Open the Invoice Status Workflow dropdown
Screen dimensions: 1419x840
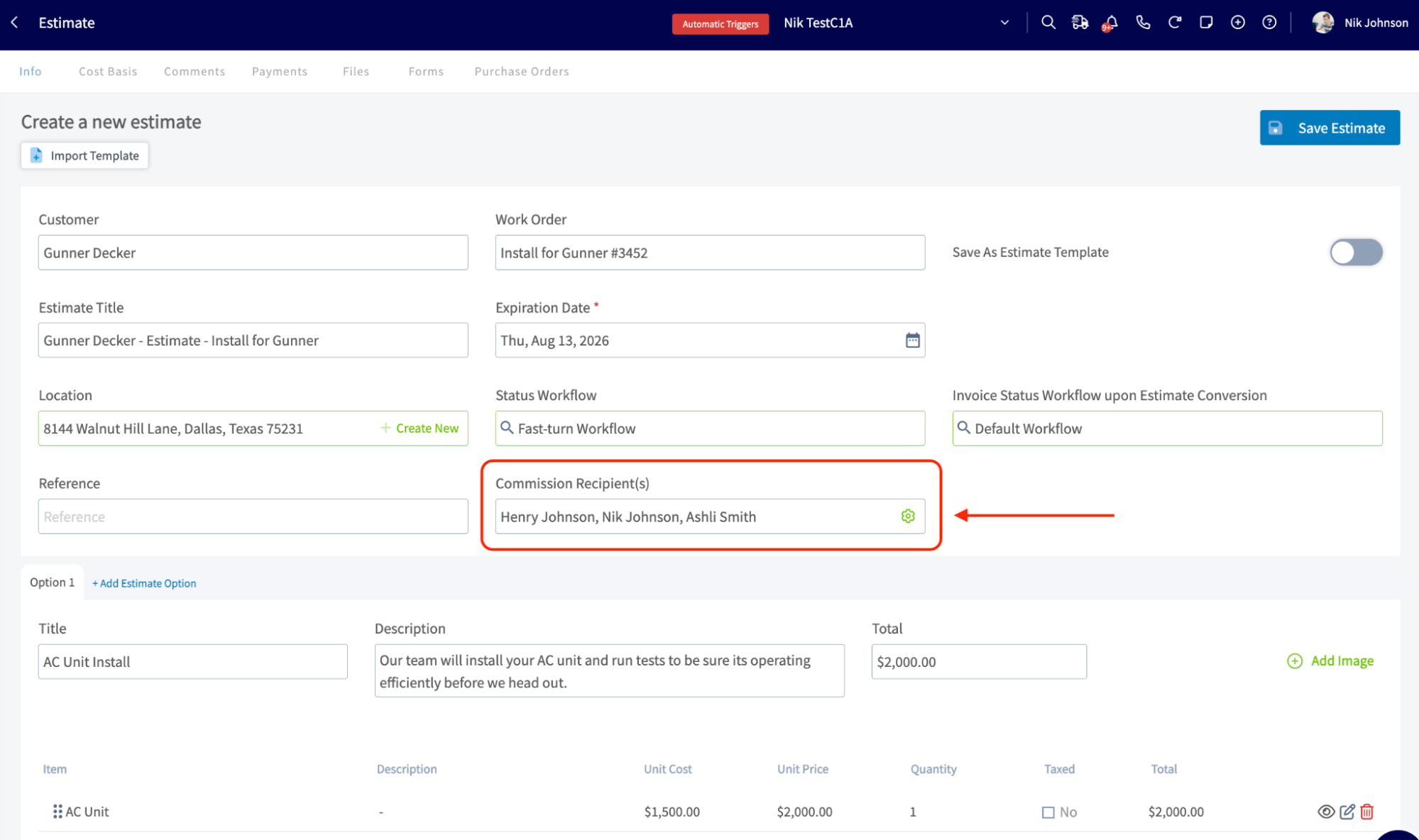click(x=1167, y=429)
